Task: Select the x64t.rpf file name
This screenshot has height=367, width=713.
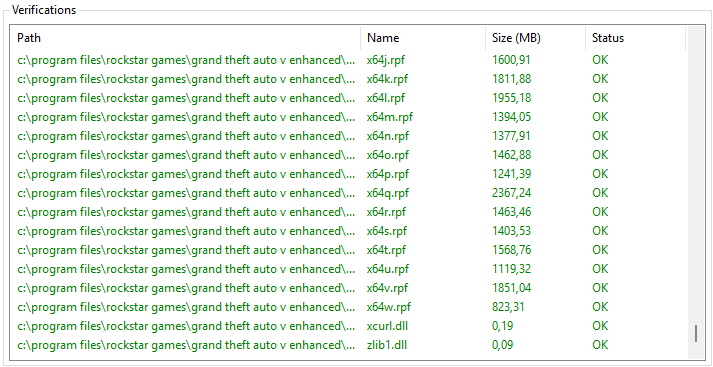Action: point(386,250)
